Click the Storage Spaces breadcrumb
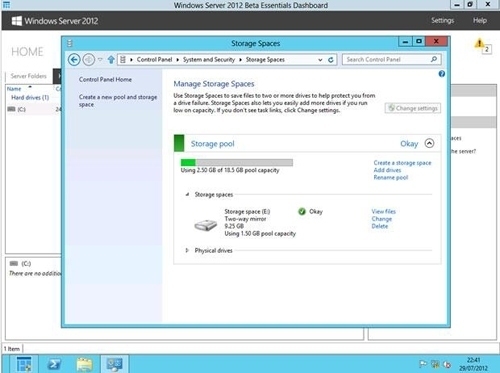500x373 pixels. pos(265,60)
